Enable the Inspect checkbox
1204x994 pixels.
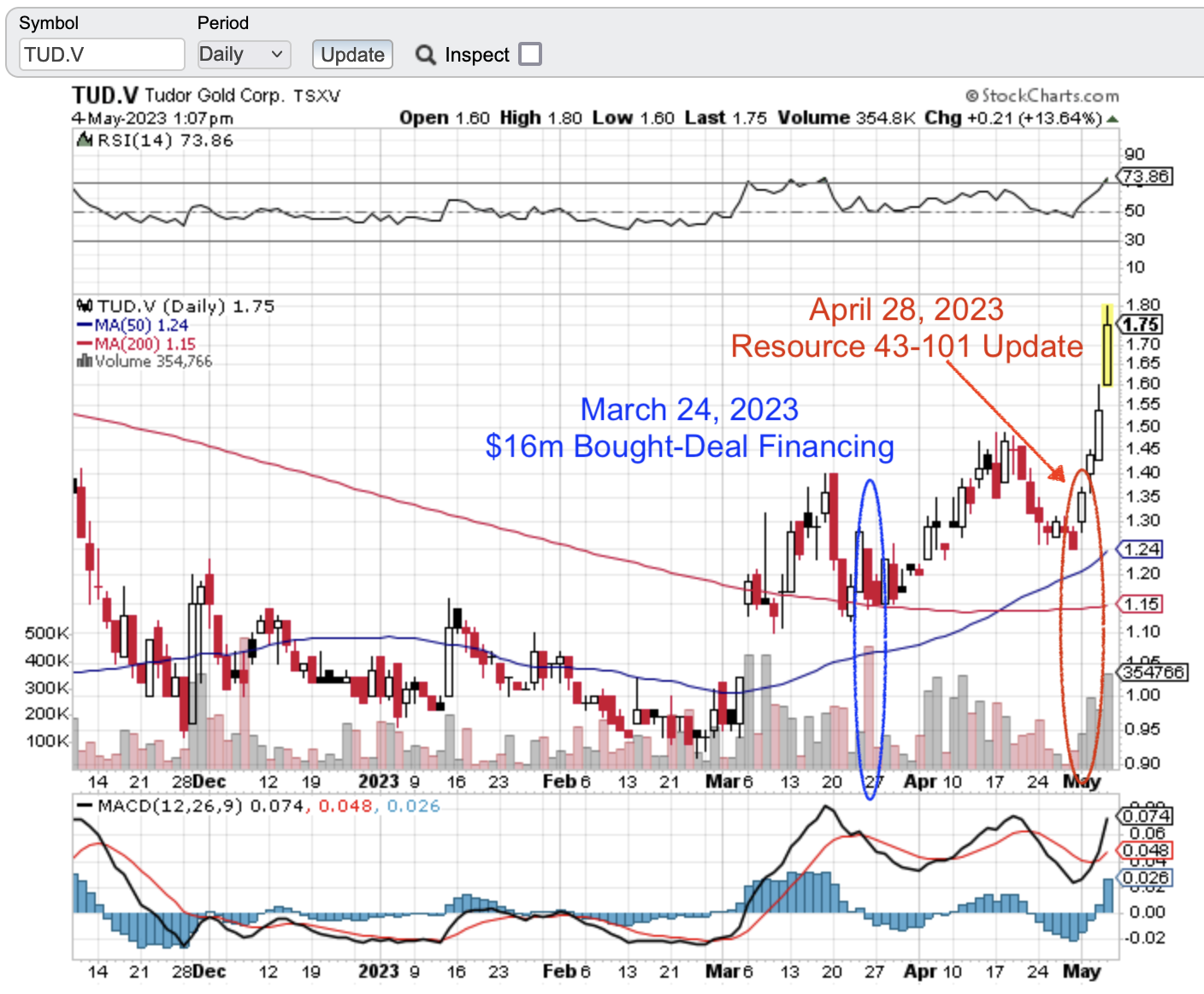coord(530,55)
